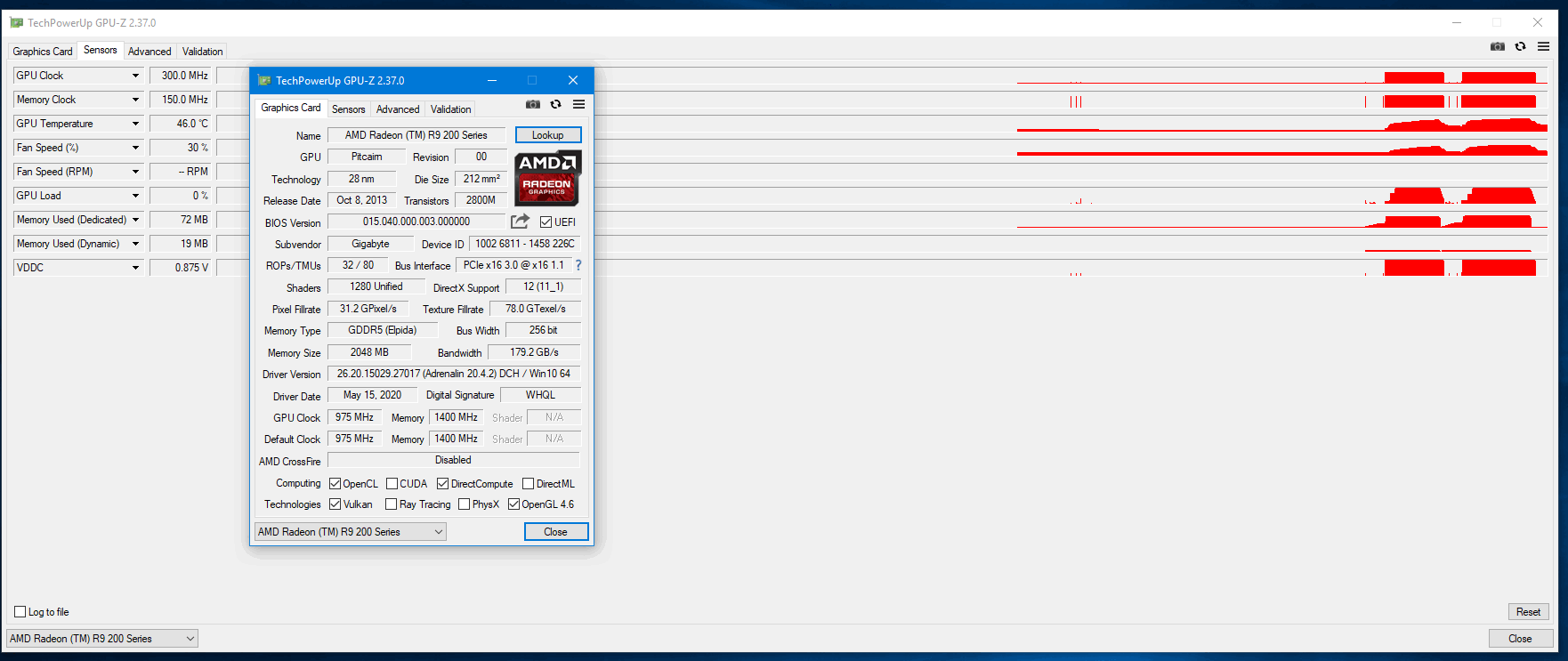Open the GPU Load sensor dropdown
This screenshot has width=1568, height=661.
[135, 196]
